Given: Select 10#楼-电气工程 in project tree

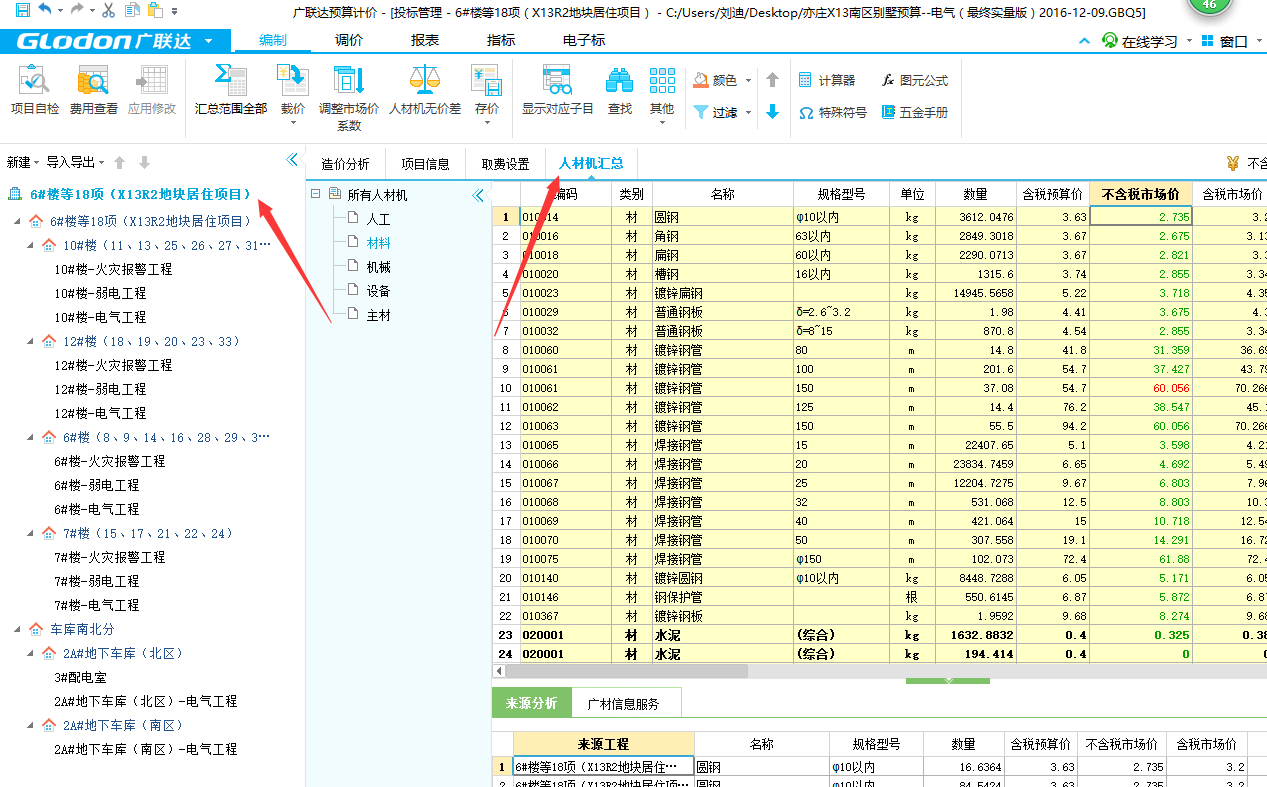Looking at the screenshot, I should coord(100,317).
